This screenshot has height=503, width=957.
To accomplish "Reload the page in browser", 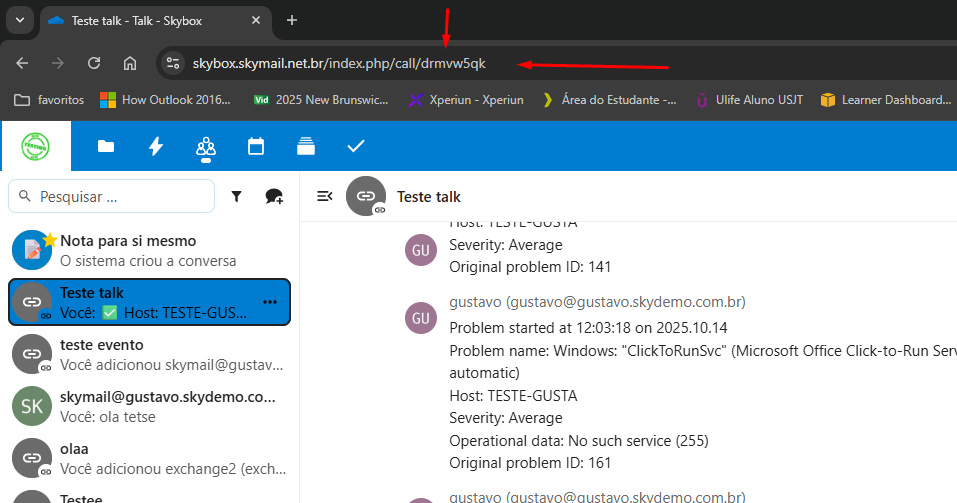I will pos(94,63).
